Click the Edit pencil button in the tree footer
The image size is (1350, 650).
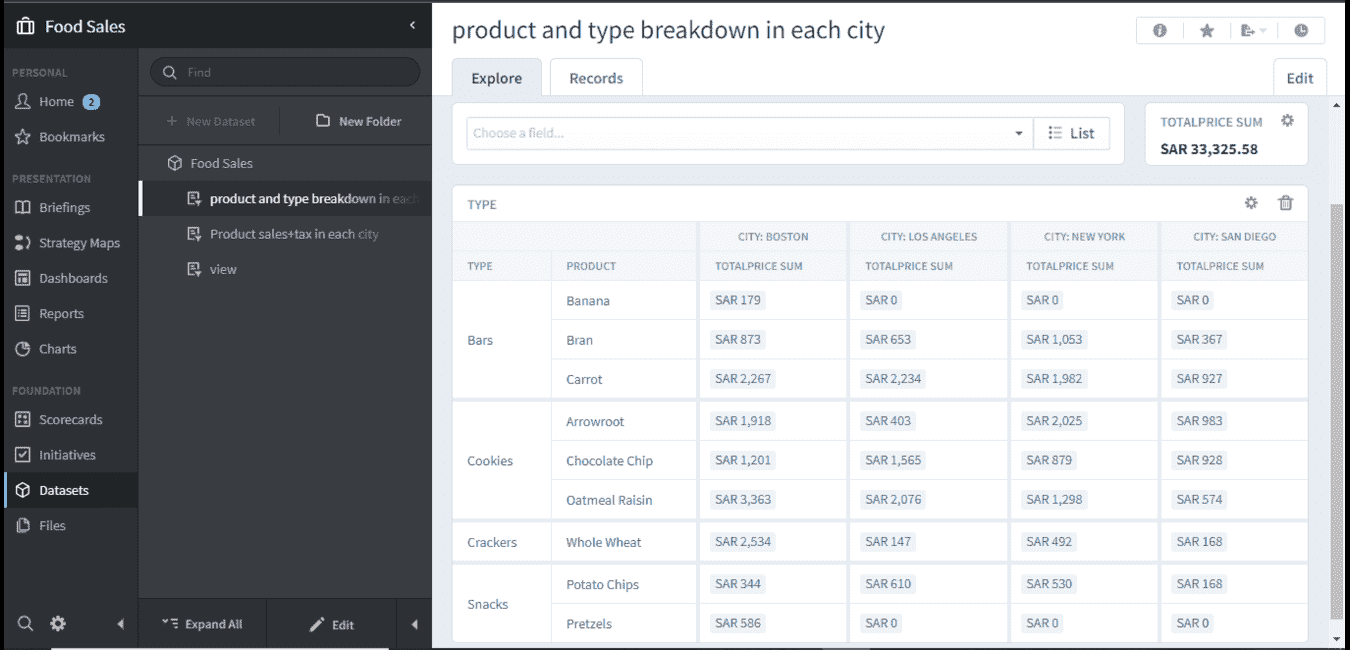click(331, 624)
